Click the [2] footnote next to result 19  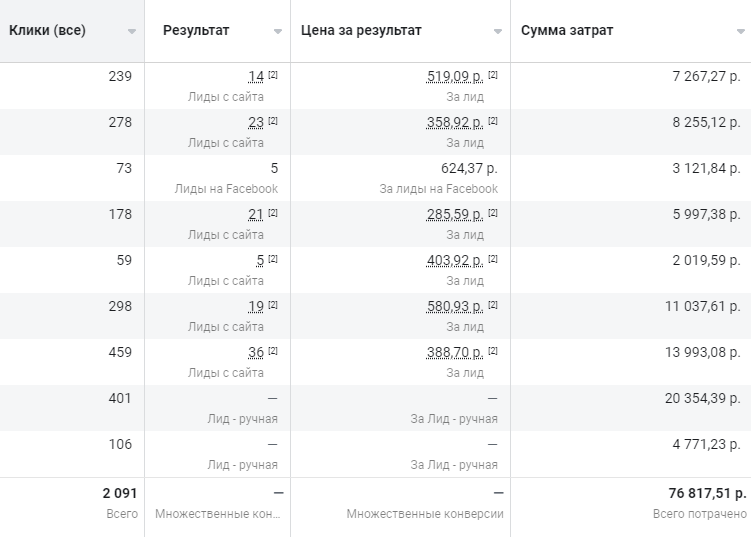pos(273,305)
